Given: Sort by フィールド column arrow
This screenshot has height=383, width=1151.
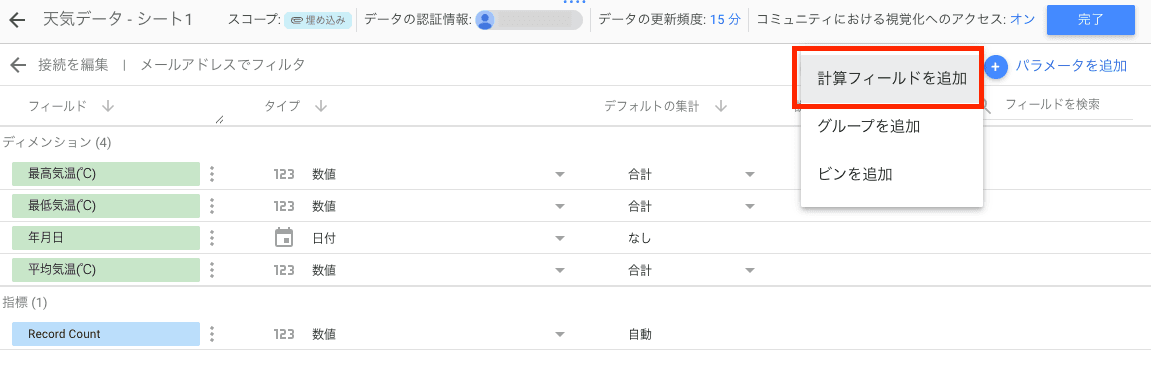Looking at the screenshot, I should 108,106.
